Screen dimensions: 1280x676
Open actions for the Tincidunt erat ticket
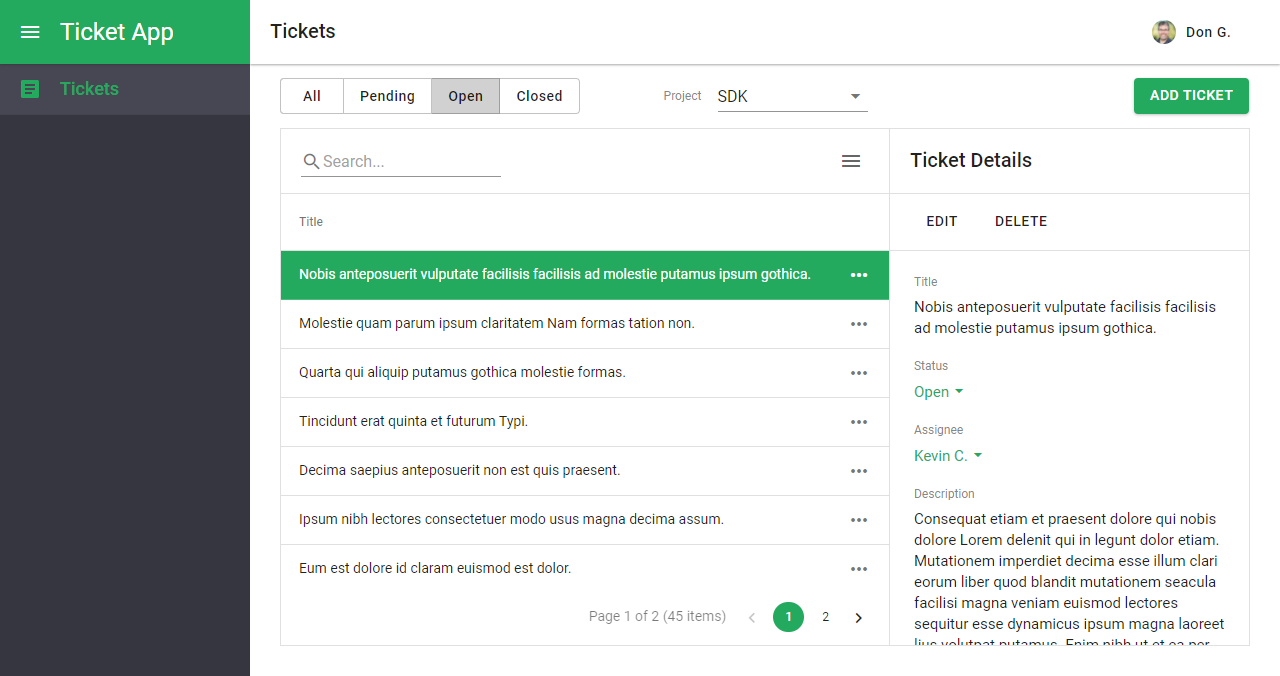tap(858, 421)
